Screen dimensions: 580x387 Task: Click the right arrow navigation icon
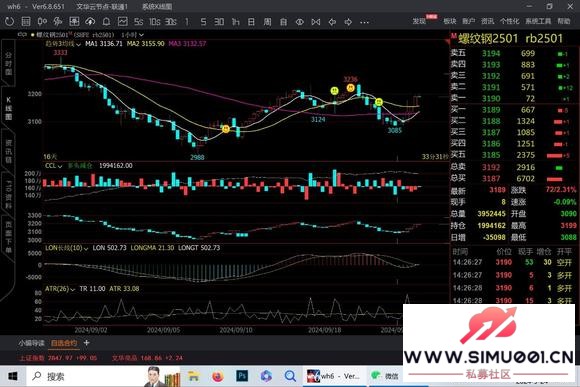348,22
